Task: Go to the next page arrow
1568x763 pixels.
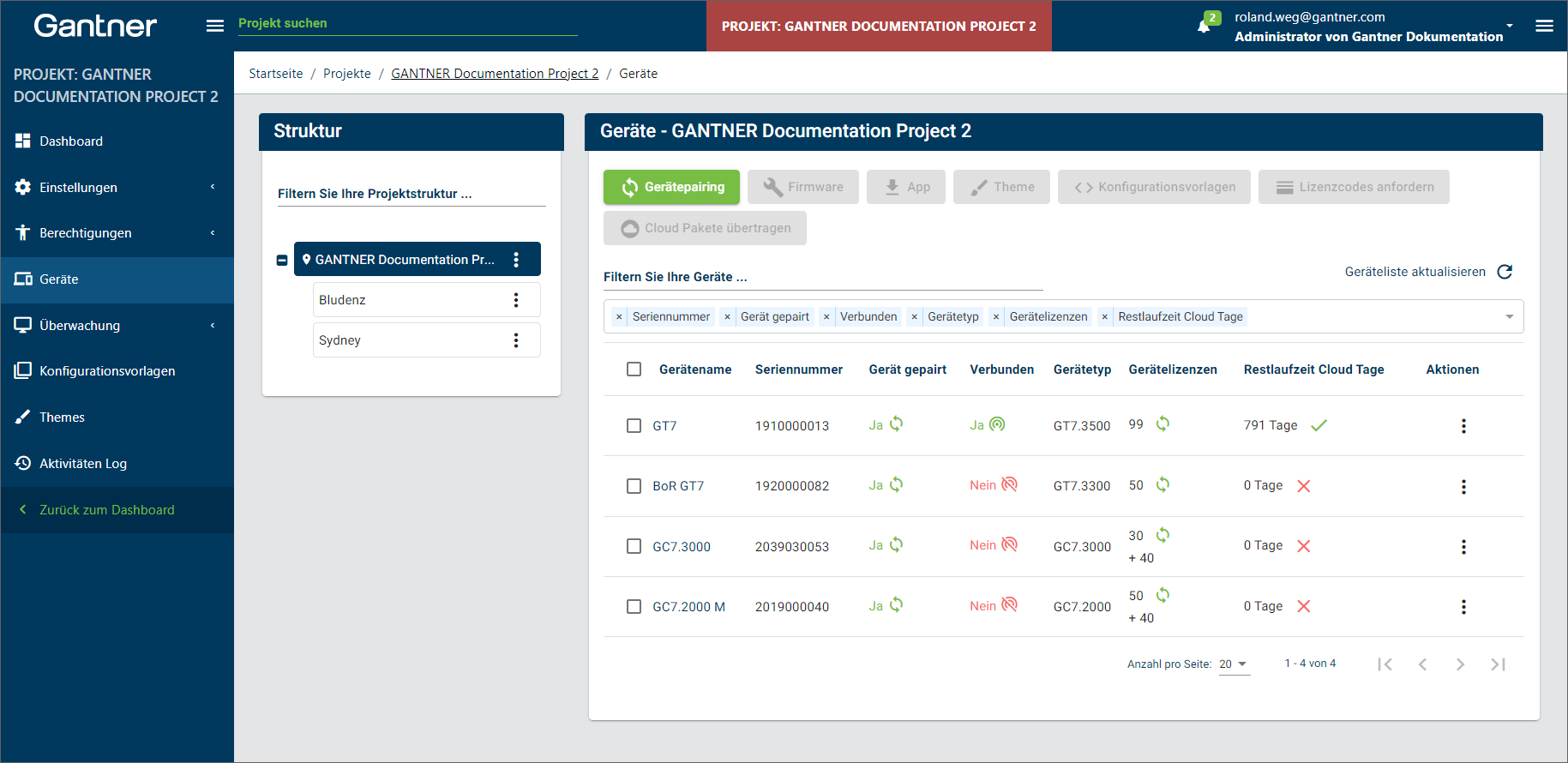Action: [x=1460, y=664]
